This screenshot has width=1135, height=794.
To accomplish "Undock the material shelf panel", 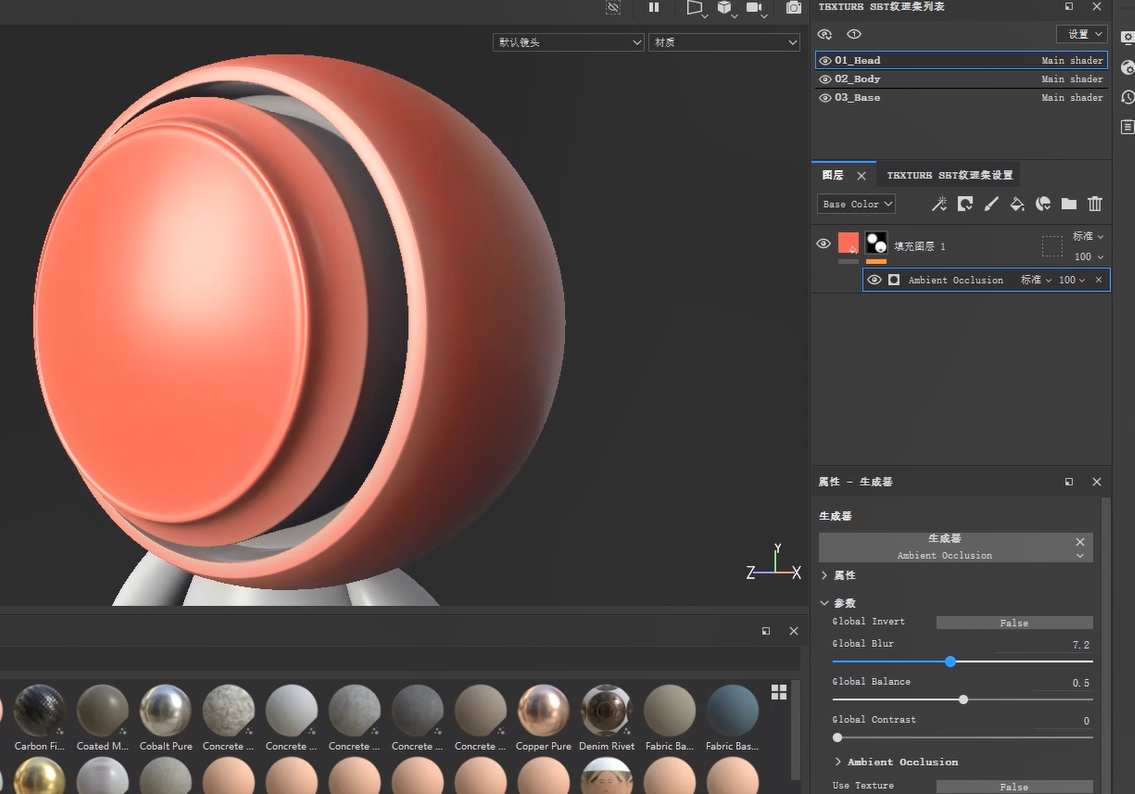I will point(766,631).
